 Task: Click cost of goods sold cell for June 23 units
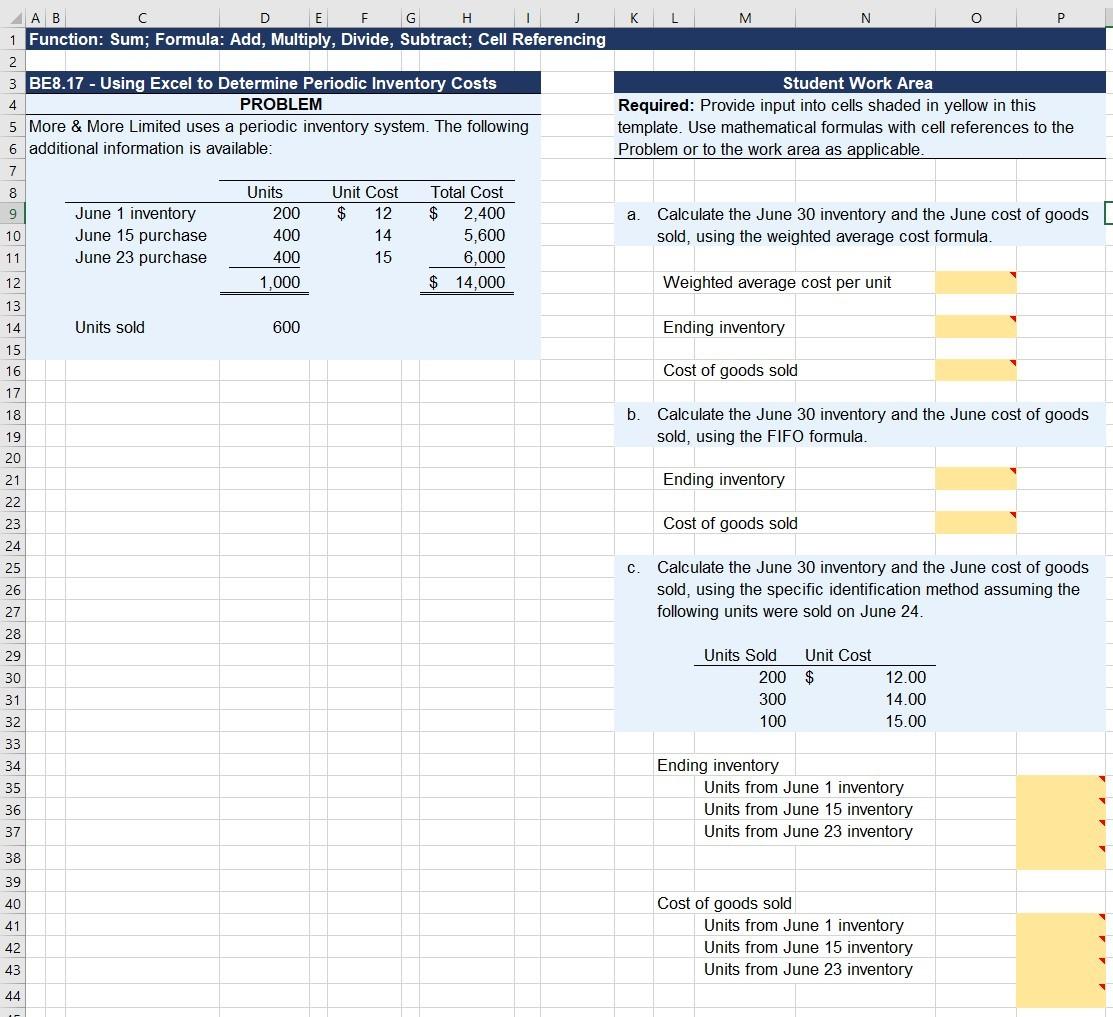pos(1061,969)
